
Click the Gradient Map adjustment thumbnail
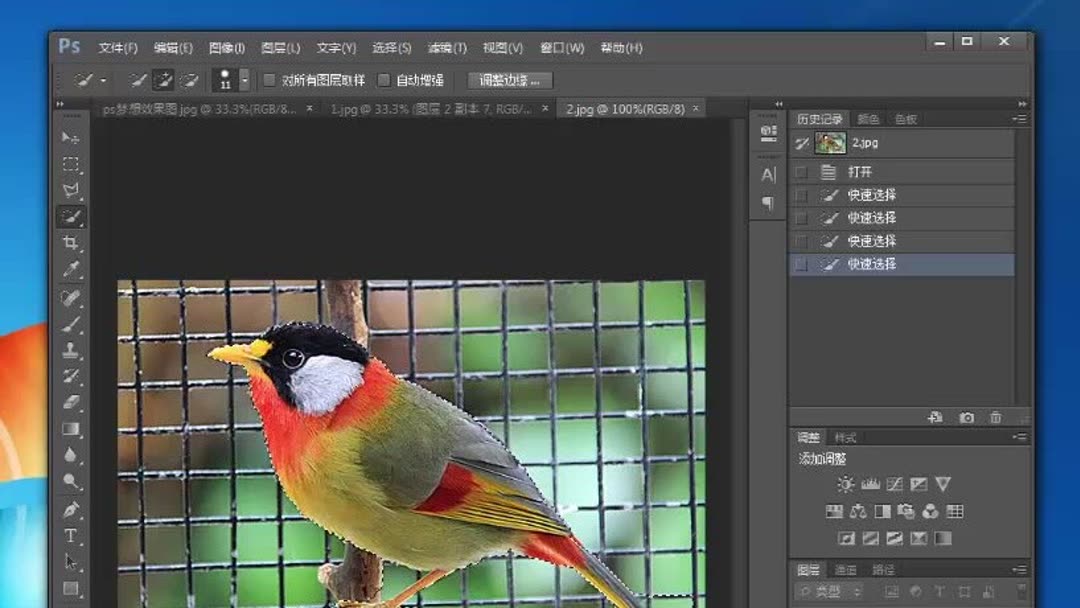[942, 538]
